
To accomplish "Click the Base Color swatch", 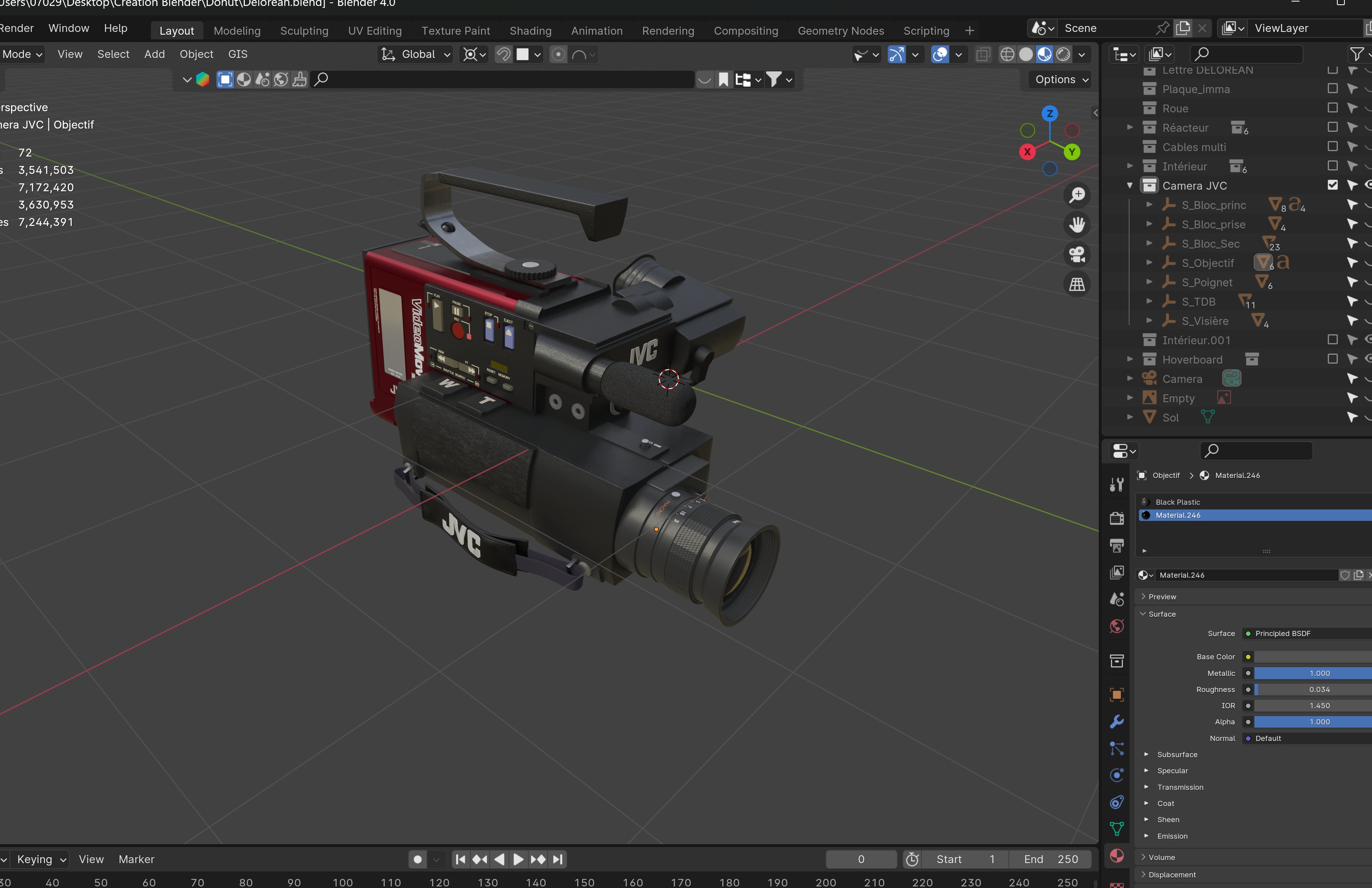I will pyautogui.click(x=1313, y=657).
